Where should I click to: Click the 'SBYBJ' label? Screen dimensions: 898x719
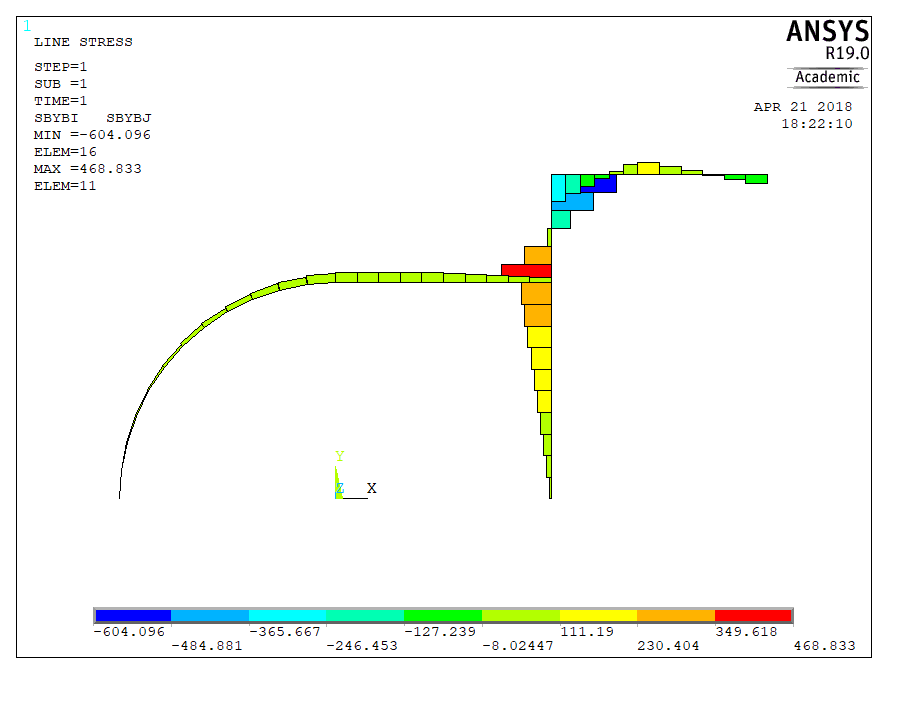click(x=129, y=118)
